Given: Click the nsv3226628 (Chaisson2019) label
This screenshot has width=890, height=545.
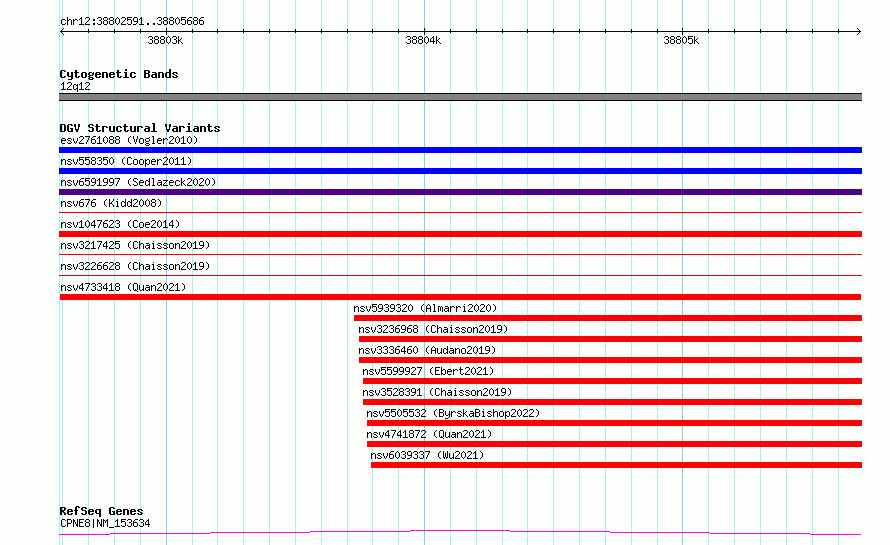Looking at the screenshot, I should [135, 266].
